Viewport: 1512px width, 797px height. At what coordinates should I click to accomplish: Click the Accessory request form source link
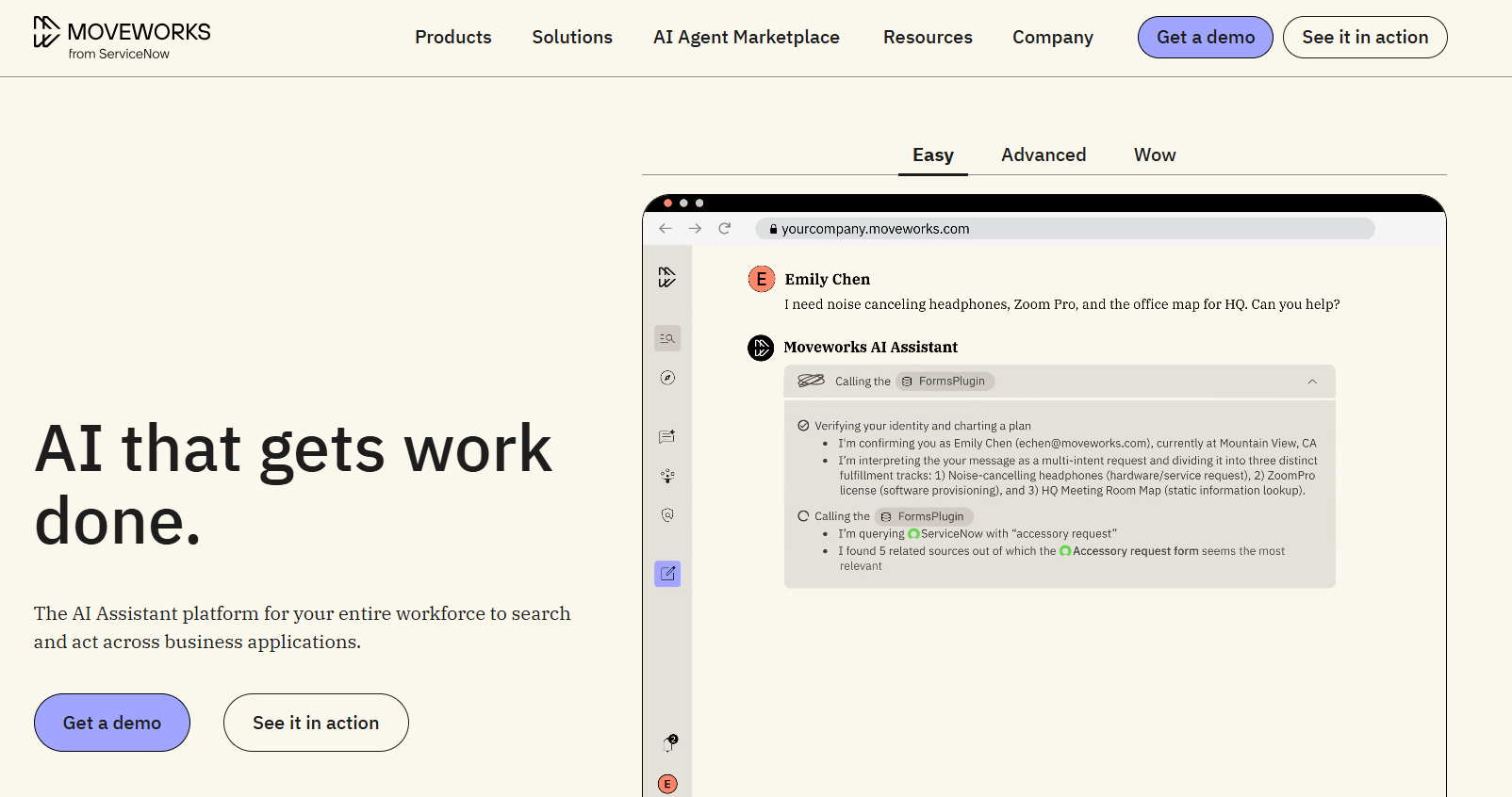(x=1129, y=551)
